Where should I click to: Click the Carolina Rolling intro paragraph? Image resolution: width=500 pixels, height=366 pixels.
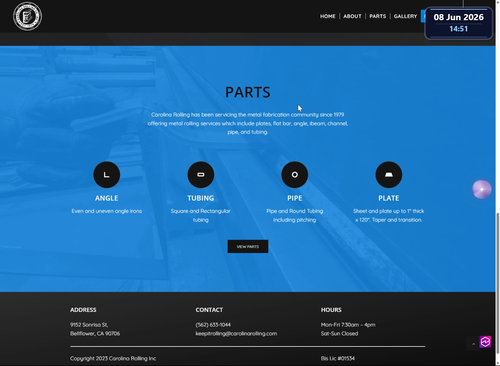tap(248, 123)
